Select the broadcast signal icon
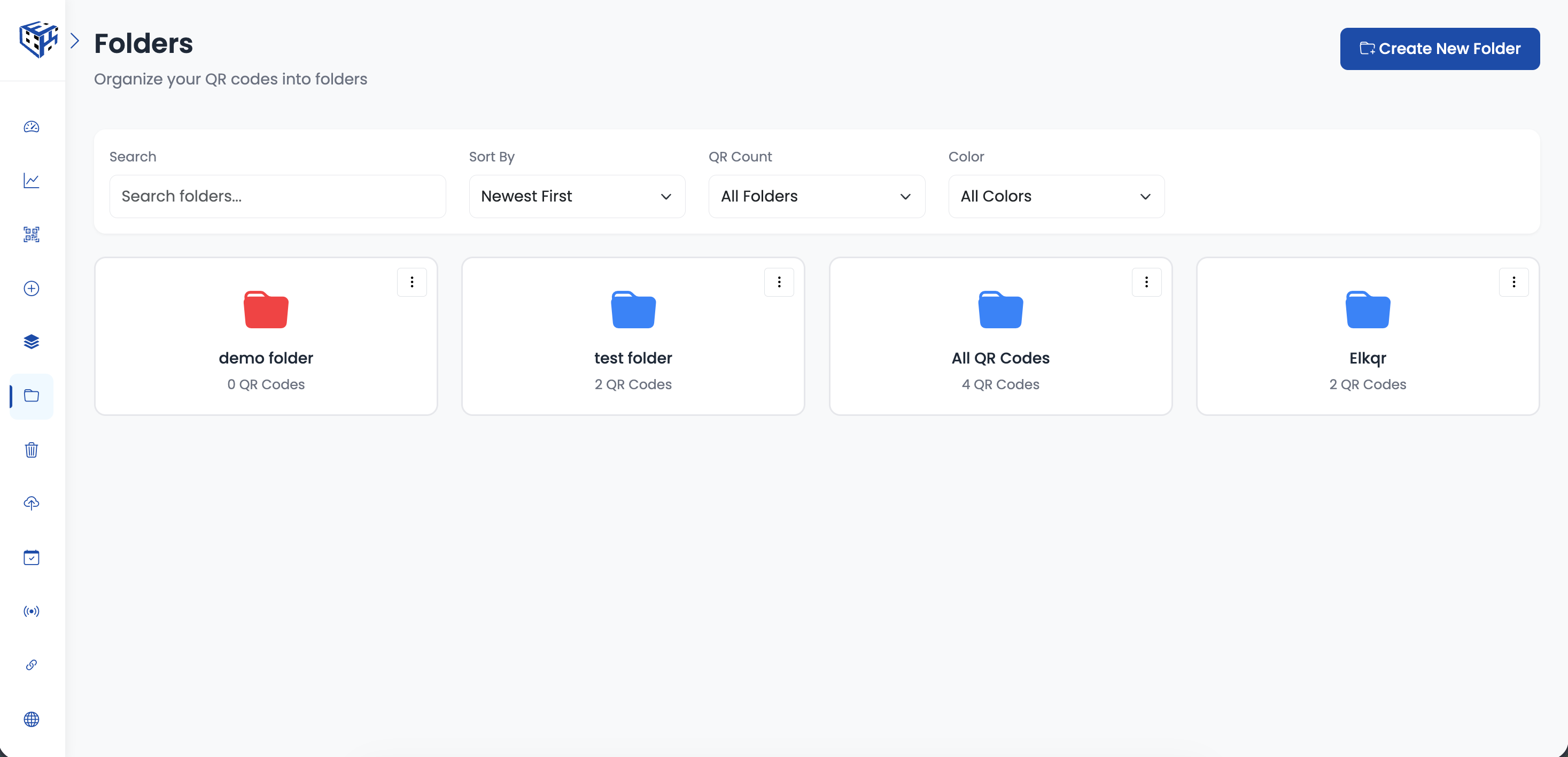This screenshot has width=1568, height=757. tap(31, 611)
